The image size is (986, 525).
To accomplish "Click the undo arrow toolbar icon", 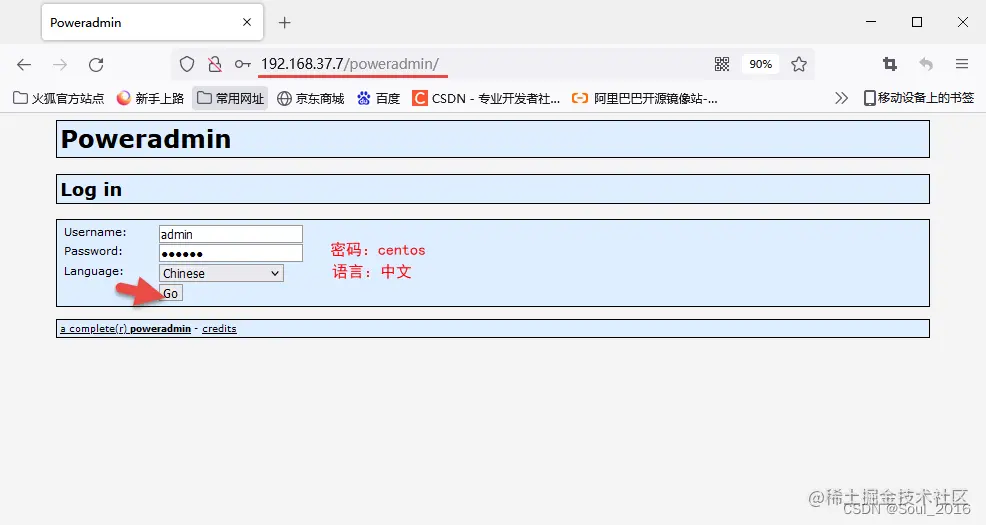I will pos(926,64).
